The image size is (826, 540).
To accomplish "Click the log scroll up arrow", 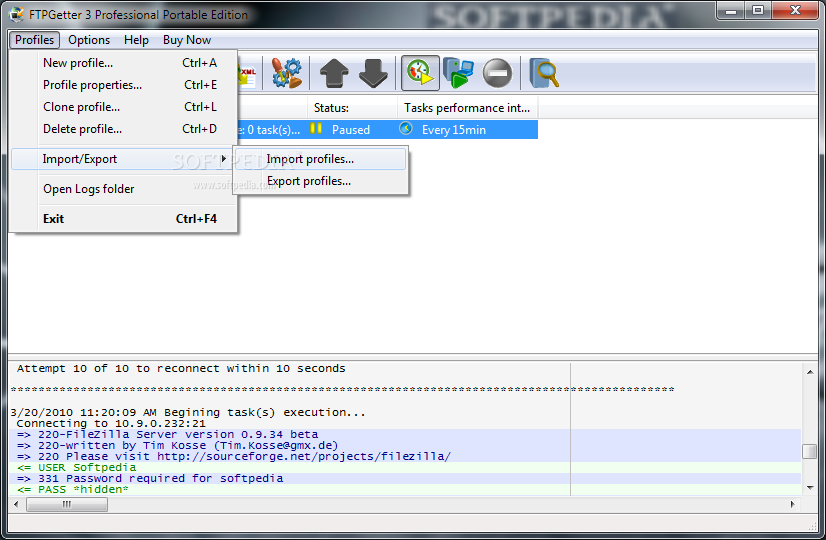I will pos(810,372).
